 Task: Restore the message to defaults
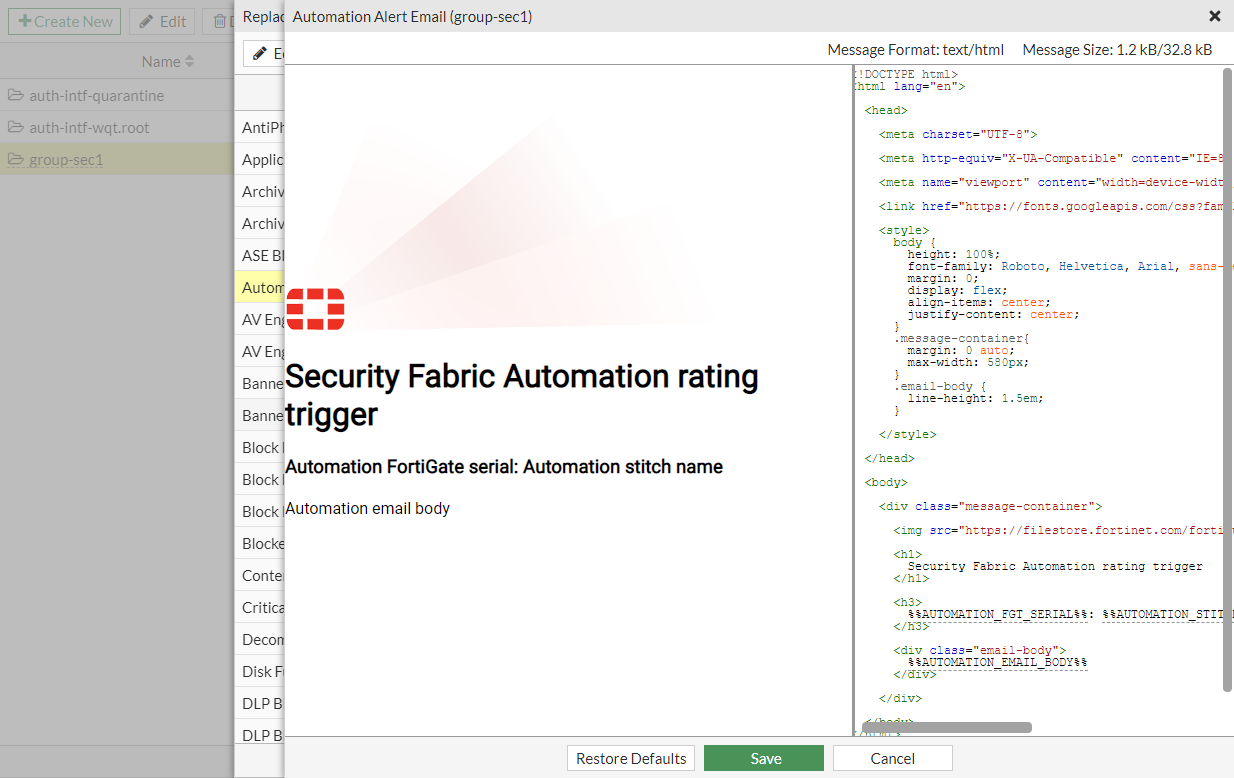tap(631, 758)
